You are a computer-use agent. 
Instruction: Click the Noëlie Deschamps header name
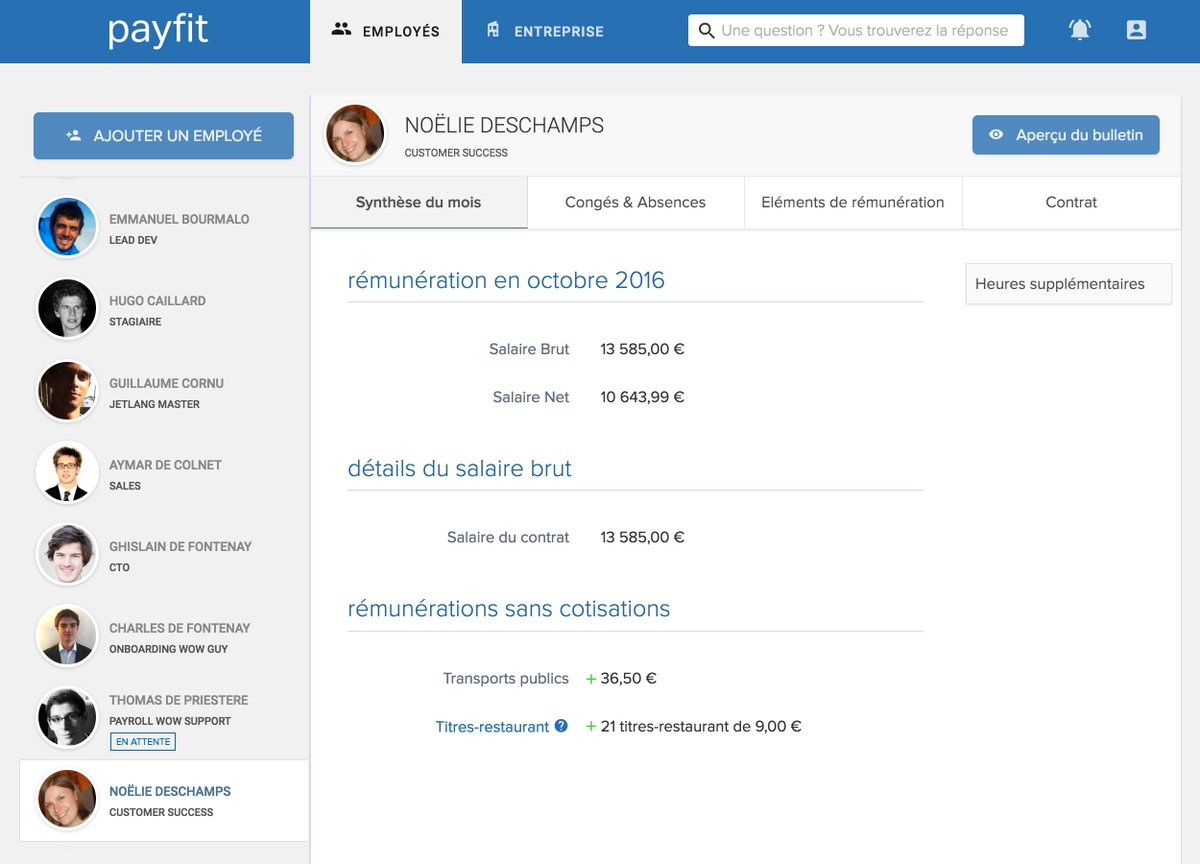tap(504, 125)
